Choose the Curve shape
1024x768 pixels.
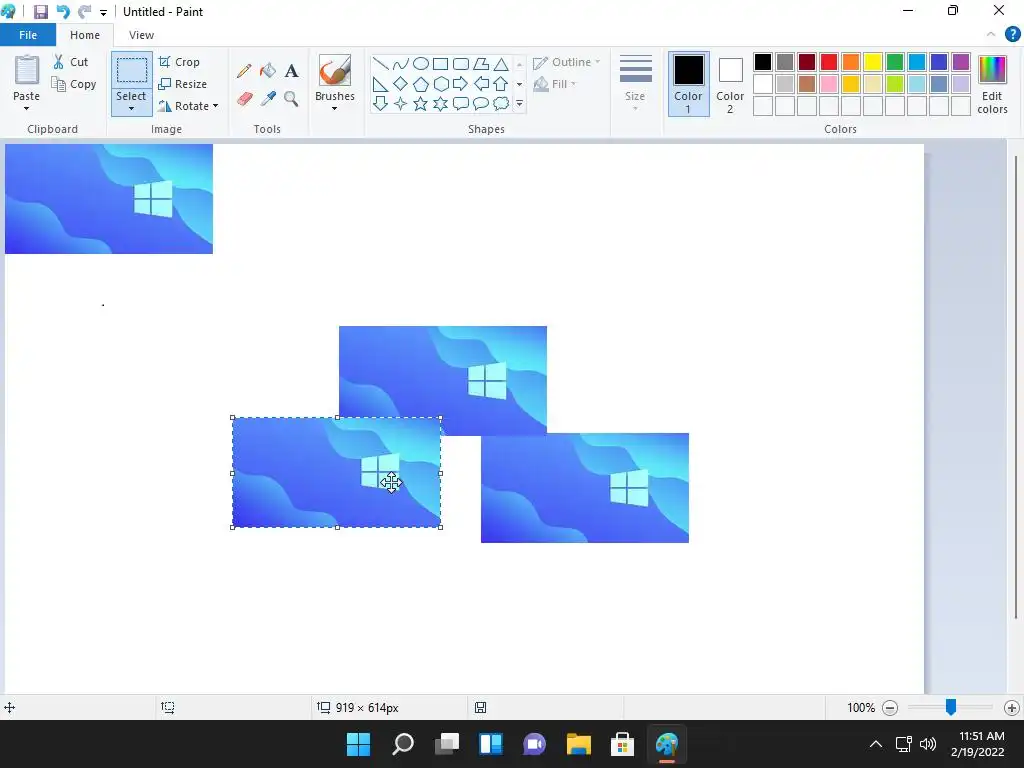400,63
